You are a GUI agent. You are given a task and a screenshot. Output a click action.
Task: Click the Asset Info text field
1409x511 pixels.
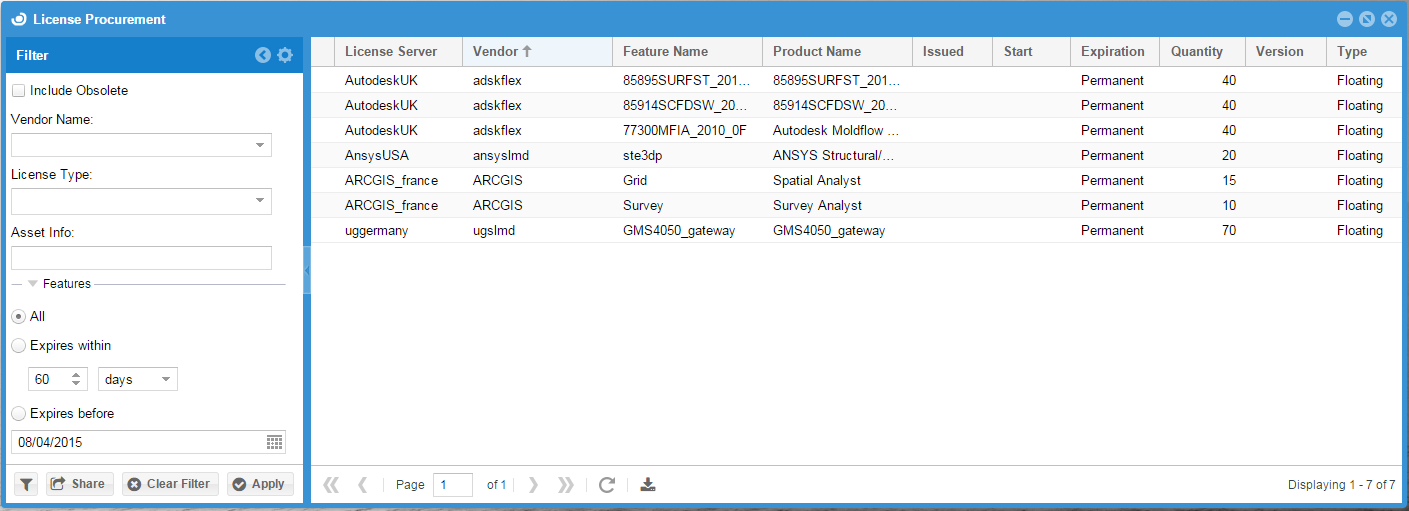click(x=141, y=258)
